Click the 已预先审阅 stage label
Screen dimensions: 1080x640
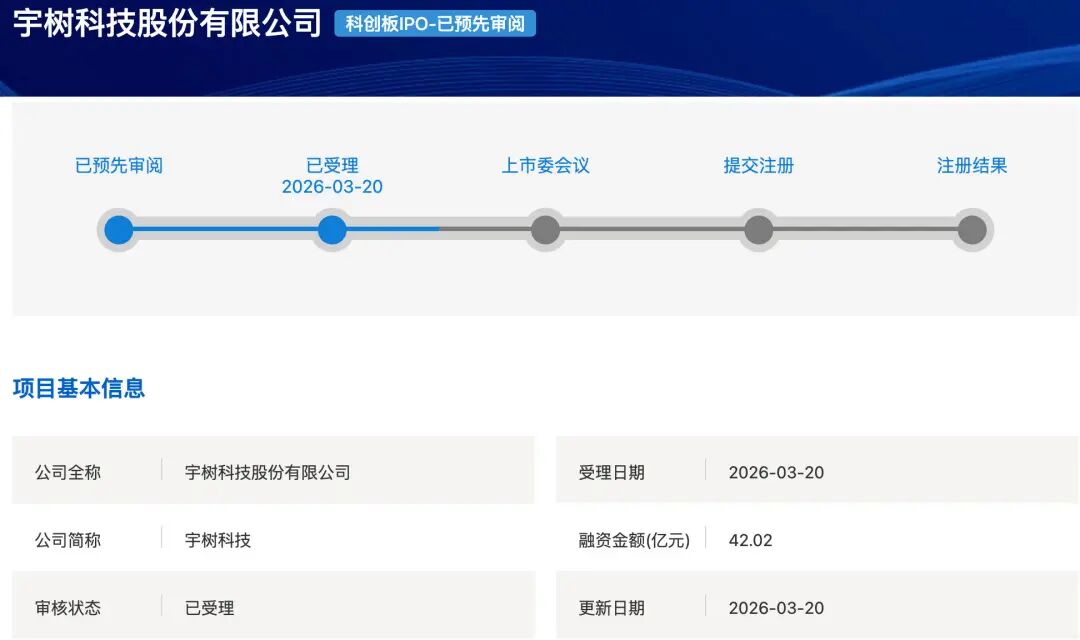coord(119,166)
